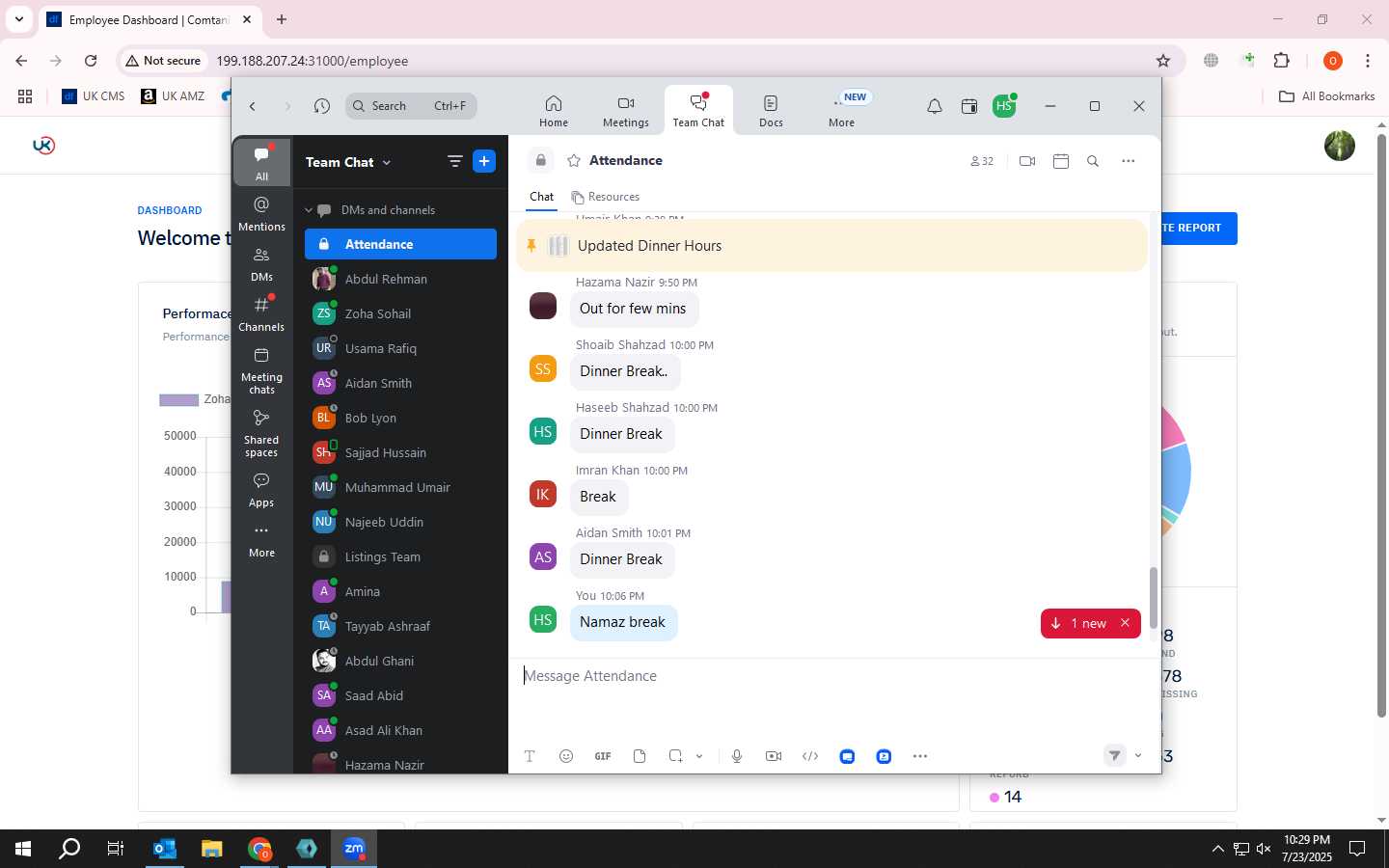Click the history clock icon
This screenshot has width=1389, height=868.
pos(322,106)
